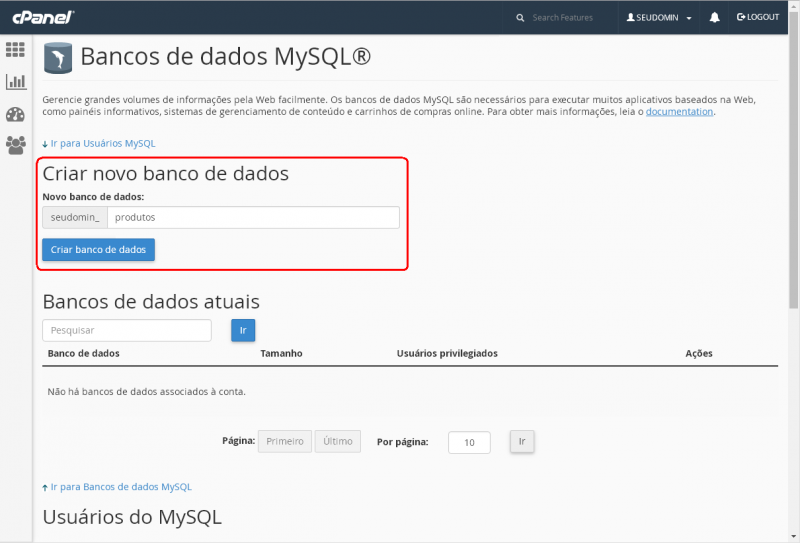Screen dimensions: 800x543
Task: Click the search magnifier icon
Action: [x=520, y=18]
